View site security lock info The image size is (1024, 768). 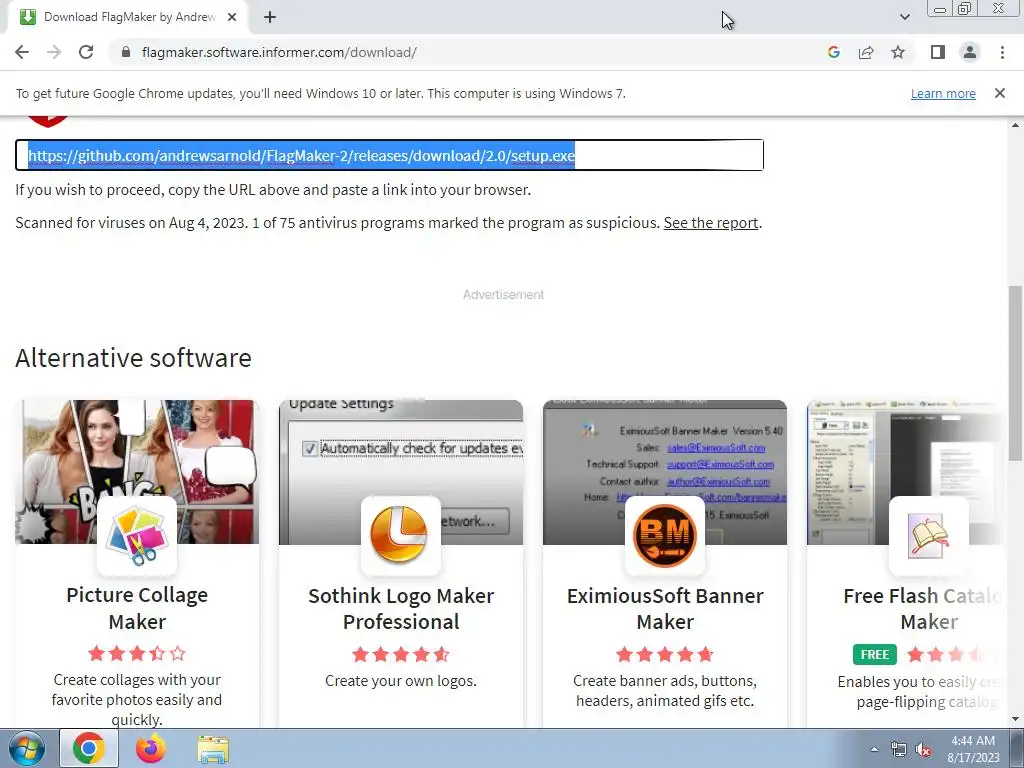(126, 52)
